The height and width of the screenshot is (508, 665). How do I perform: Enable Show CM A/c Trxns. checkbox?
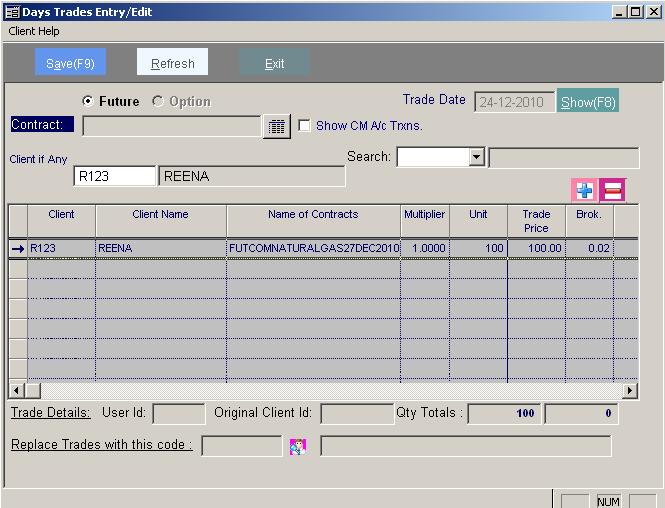coord(305,126)
